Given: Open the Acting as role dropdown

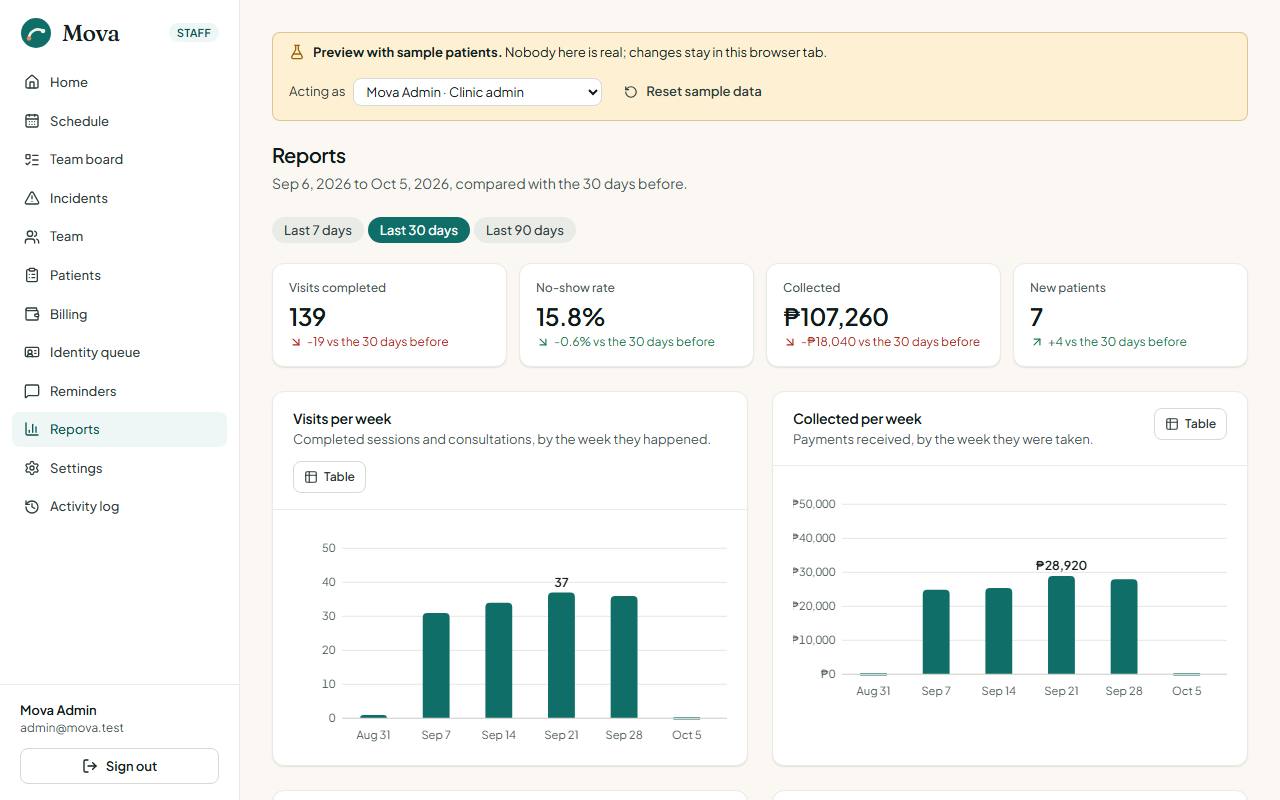Looking at the screenshot, I should 477,92.
